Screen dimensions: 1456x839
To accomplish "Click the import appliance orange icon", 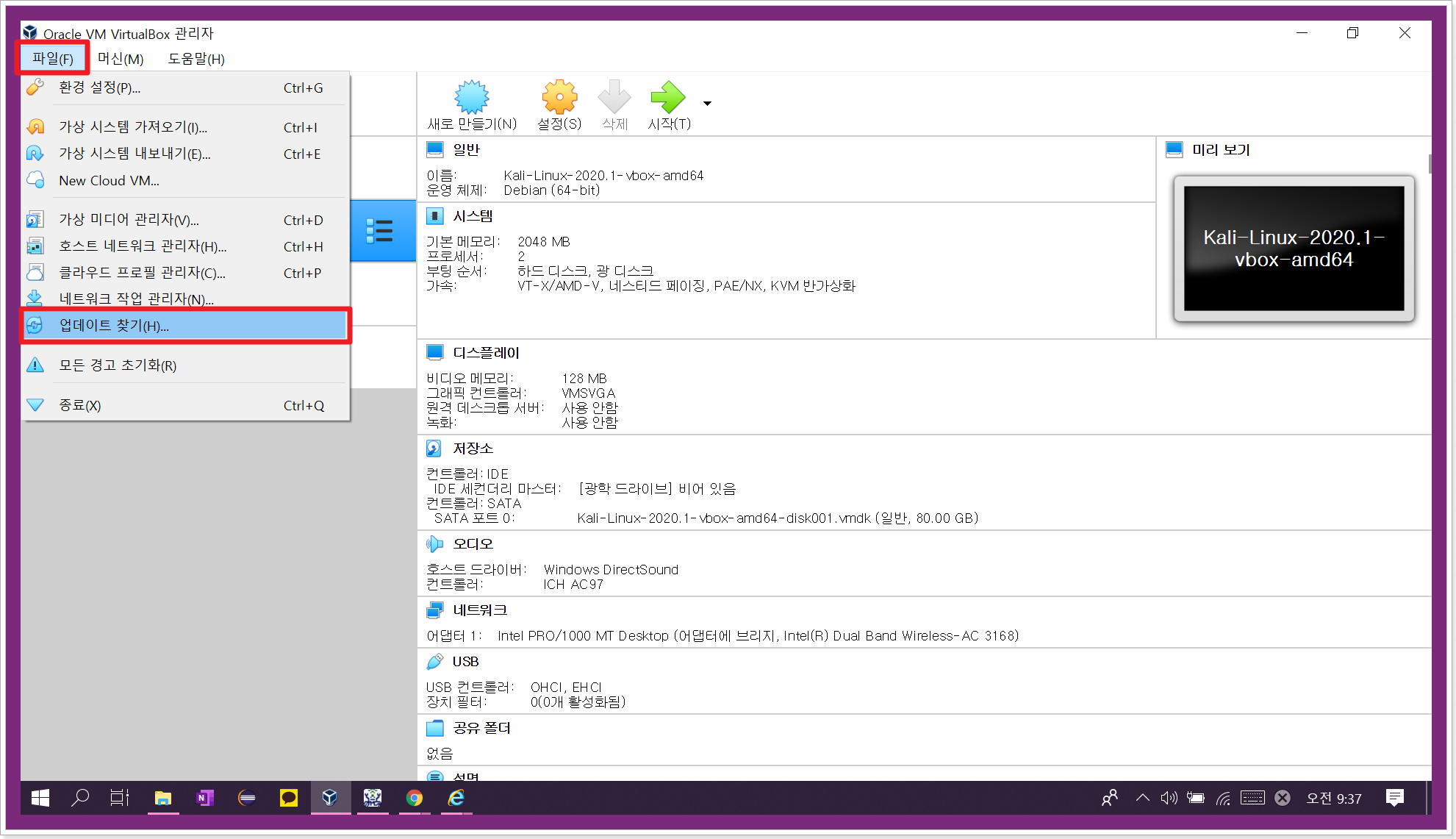I will [x=35, y=127].
